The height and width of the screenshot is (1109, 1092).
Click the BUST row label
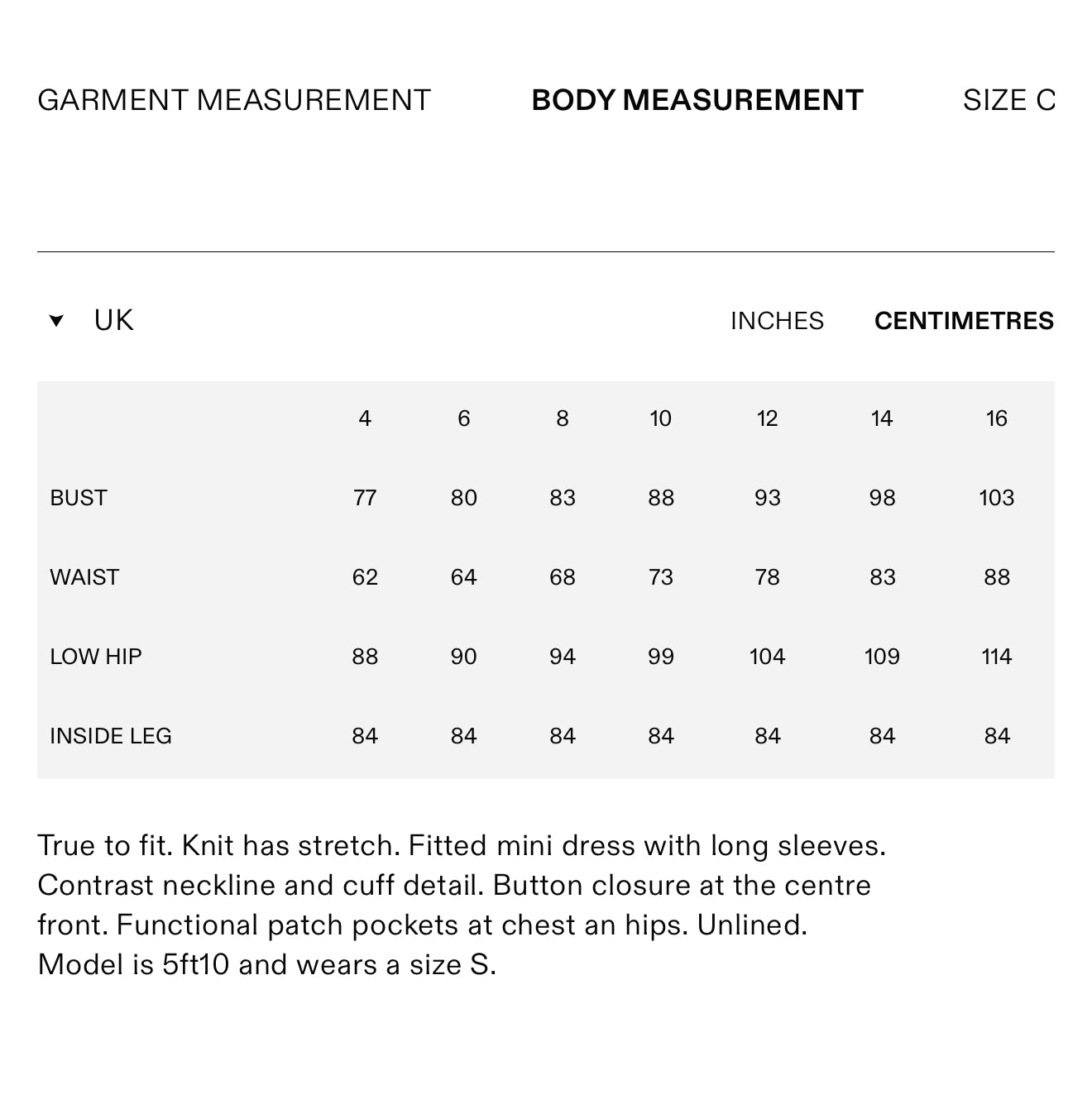pyautogui.click(x=79, y=498)
